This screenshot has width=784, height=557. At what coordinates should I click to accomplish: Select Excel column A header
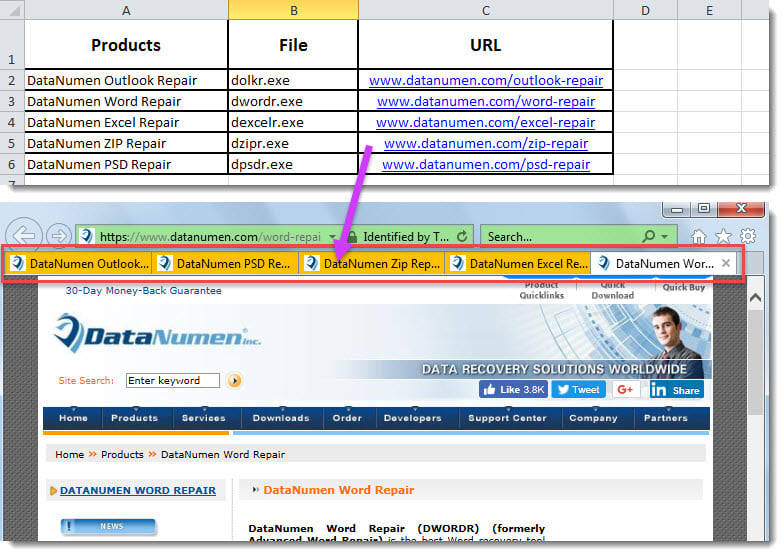tap(126, 10)
